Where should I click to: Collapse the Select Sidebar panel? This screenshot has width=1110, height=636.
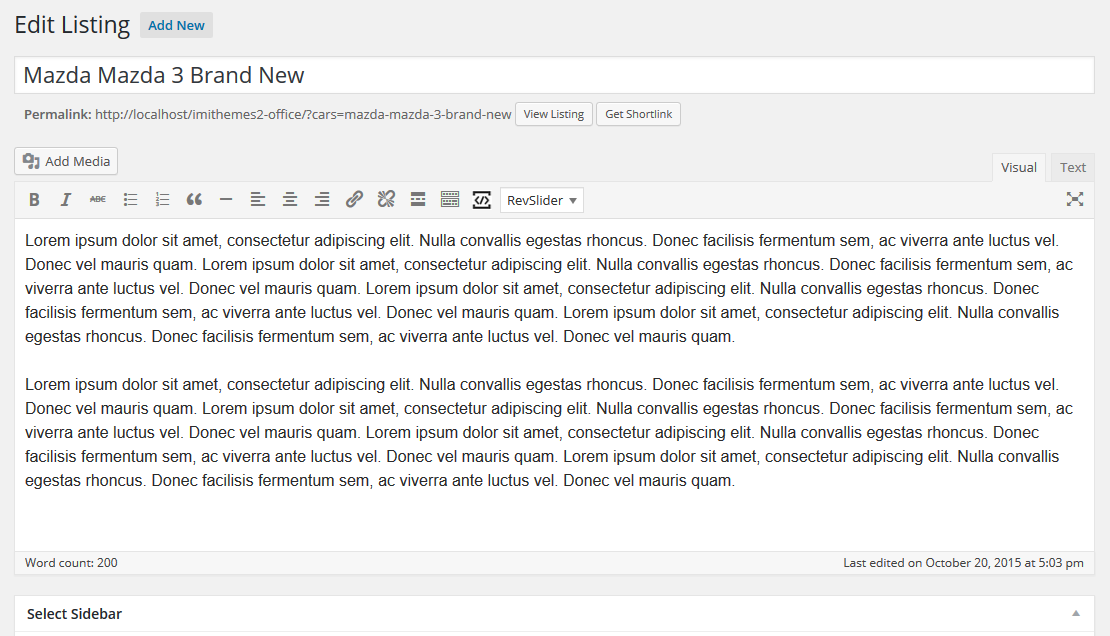(1075, 613)
